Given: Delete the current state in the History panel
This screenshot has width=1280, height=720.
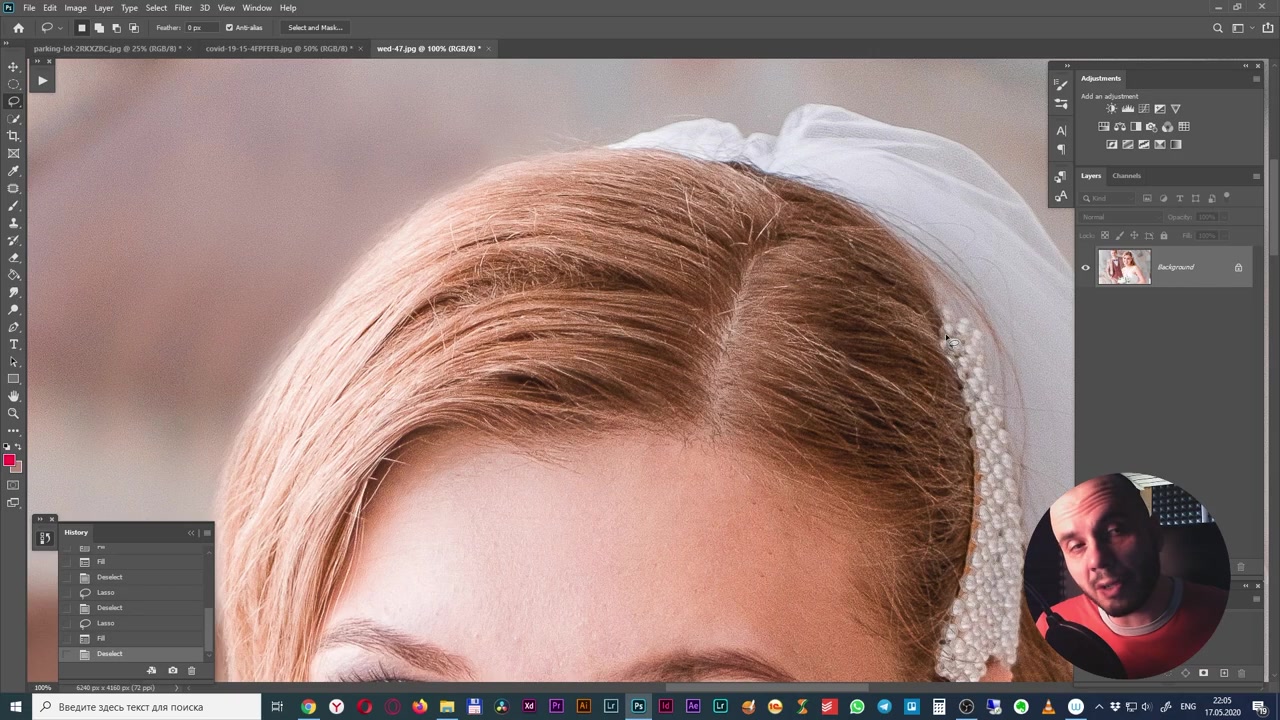Looking at the screenshot, I should tap(191, 670).
